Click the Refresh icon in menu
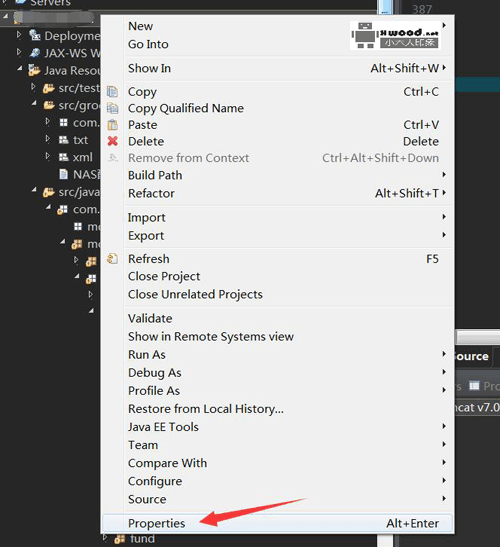500x547 pixels. (112, 259)
